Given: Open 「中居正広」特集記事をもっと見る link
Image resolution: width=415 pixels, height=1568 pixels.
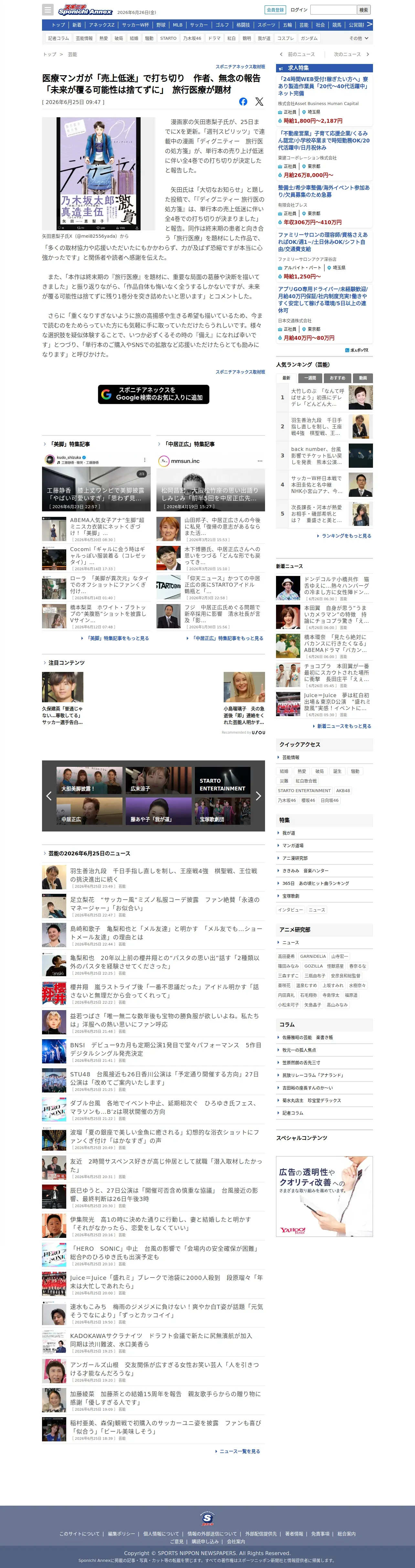Looking at the screenshot, I should point(226,638).
